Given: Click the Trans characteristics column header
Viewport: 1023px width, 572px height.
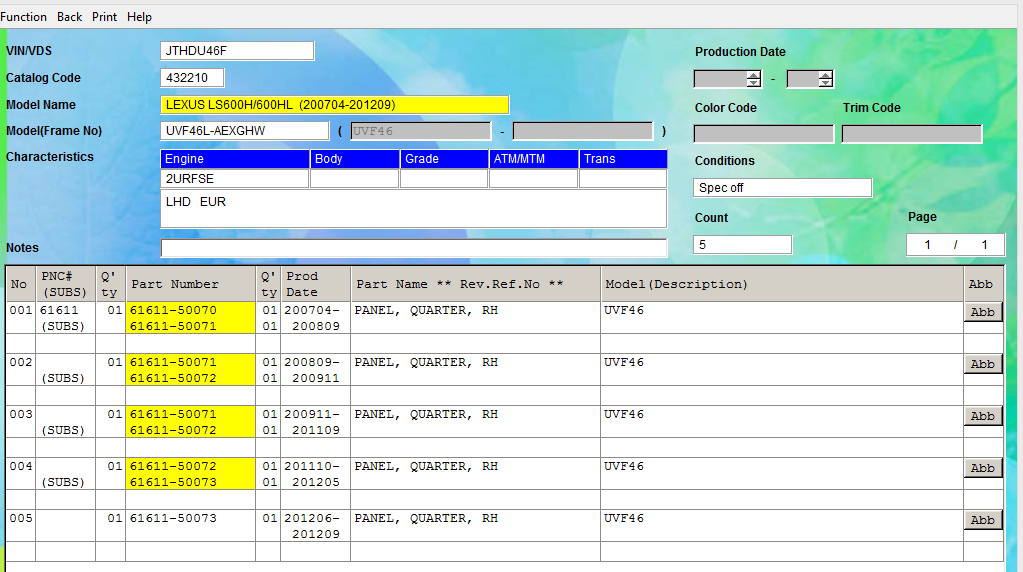Looking at the screenshot, I should click(623, 158).
